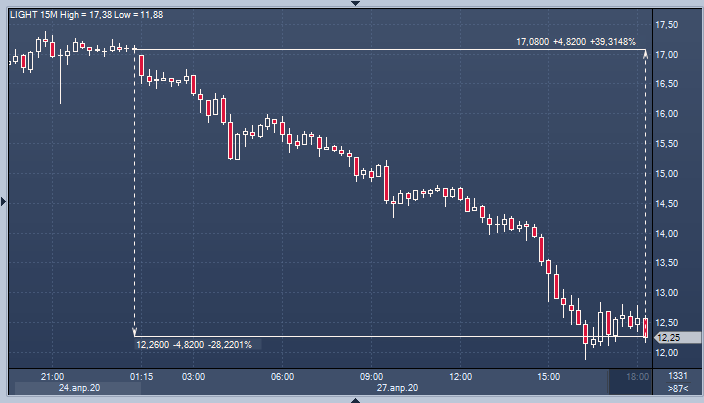Viewport: 704px width, 403px height.
Task: Click the bottom center collapse arrow
Action: [352, 399]
